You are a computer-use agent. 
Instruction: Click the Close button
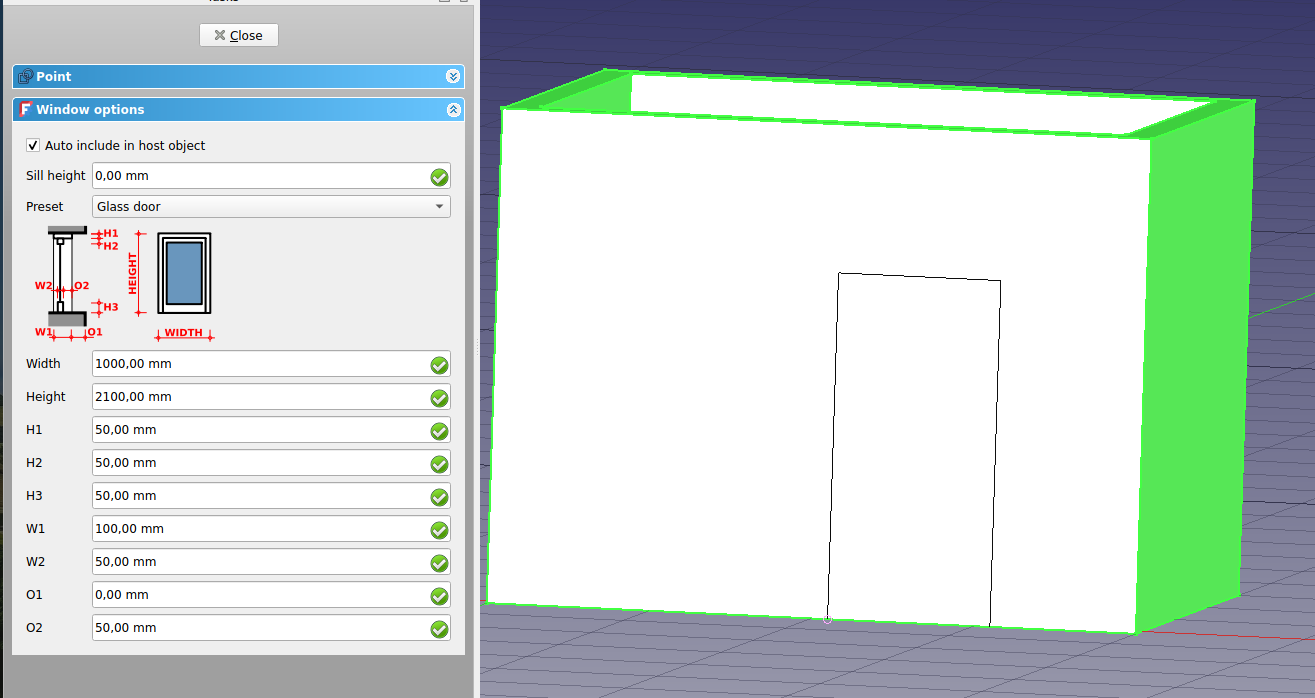coord(238,35)
